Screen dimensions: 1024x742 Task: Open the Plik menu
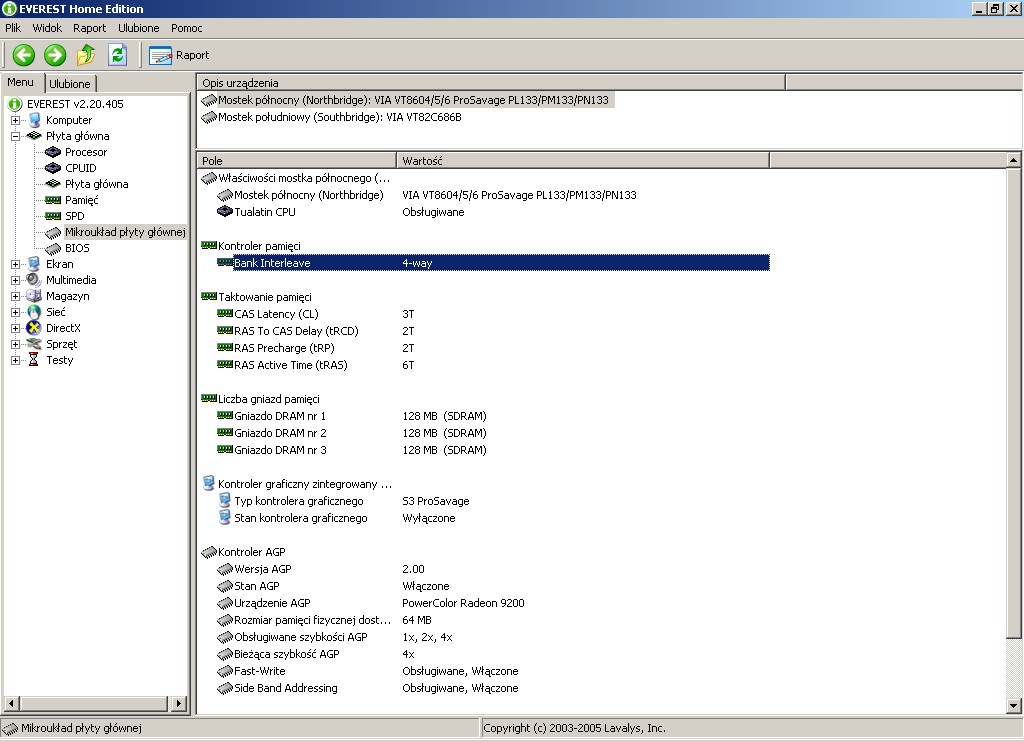pos(13,28)
